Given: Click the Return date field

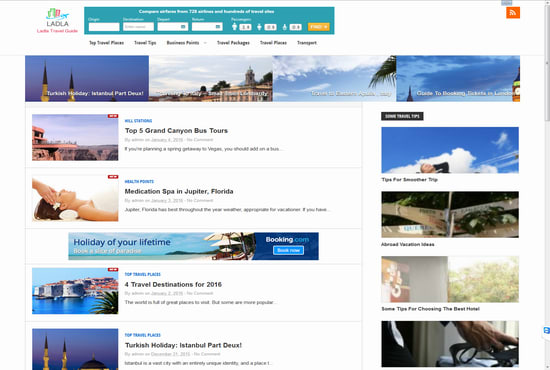Looking at the screenshot, I should (x=207, y=27).
